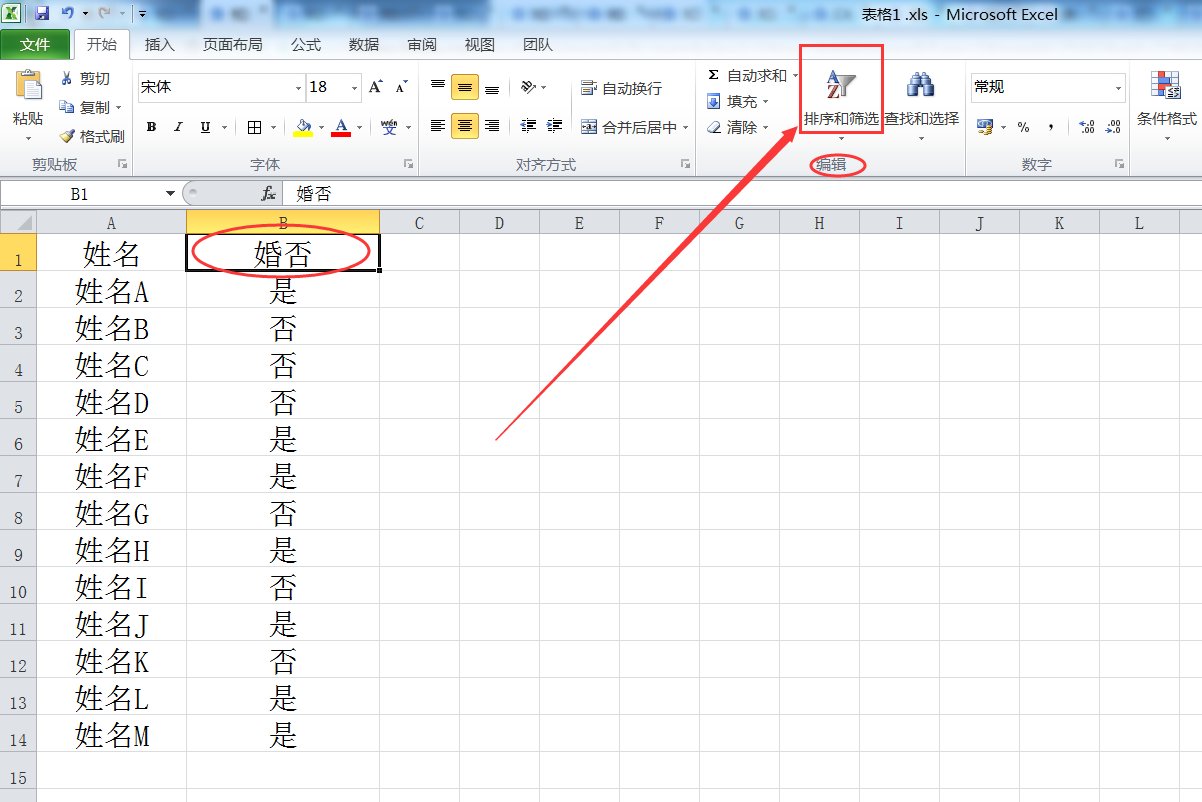This screenshot has width=1202, height=802.
Task: Click the Increase Font Size icon
Action: coord(376,87)
